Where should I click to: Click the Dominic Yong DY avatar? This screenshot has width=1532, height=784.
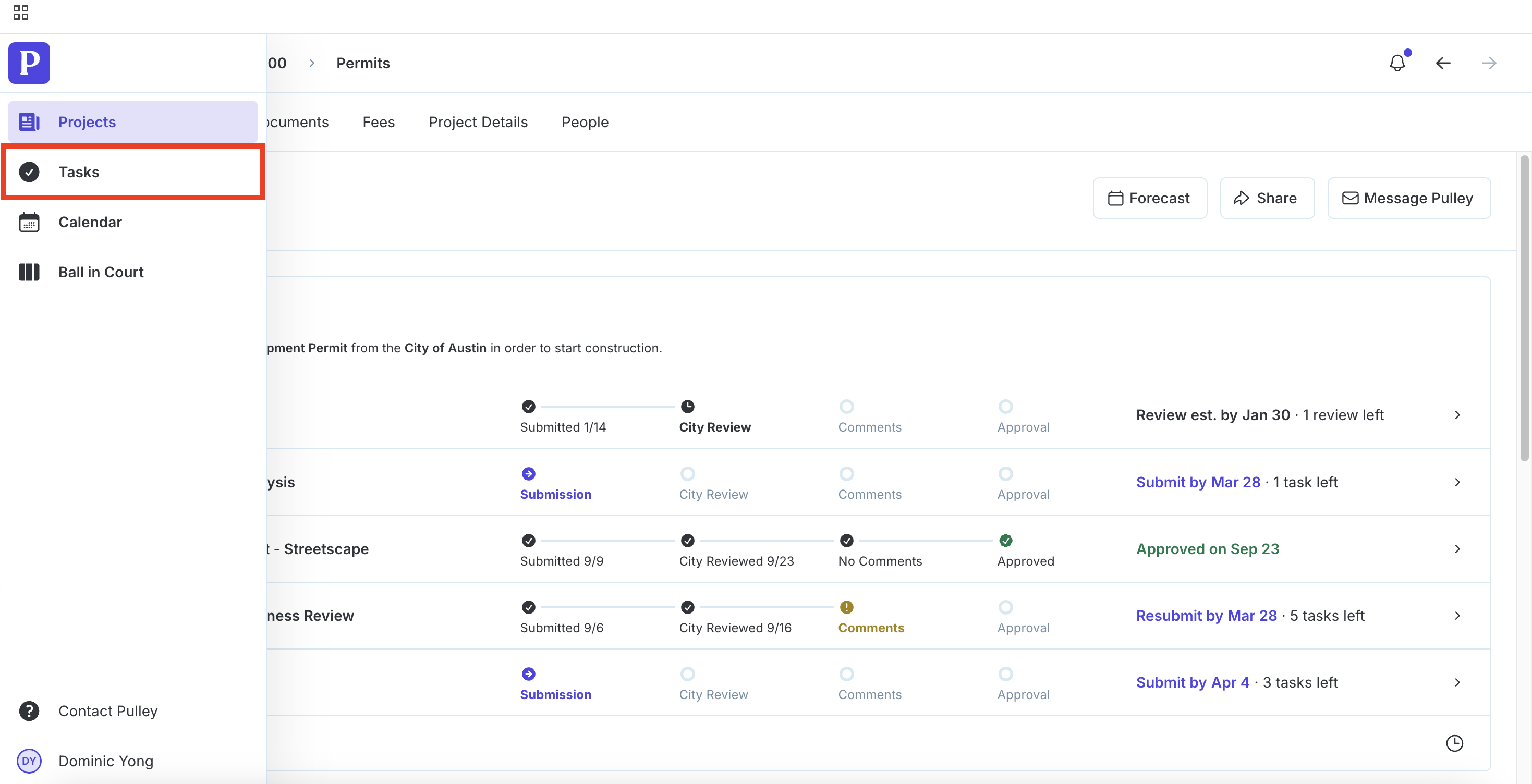pos(29,761)
